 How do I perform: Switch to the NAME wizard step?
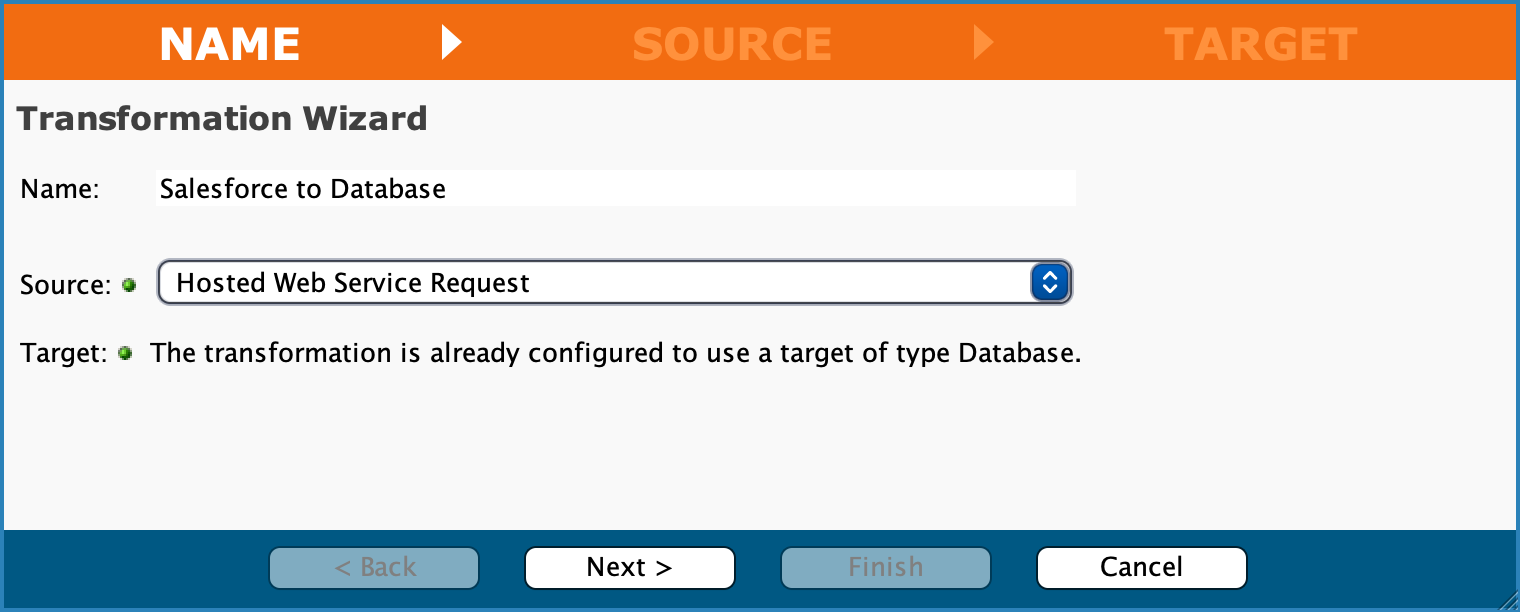point(229,42)
